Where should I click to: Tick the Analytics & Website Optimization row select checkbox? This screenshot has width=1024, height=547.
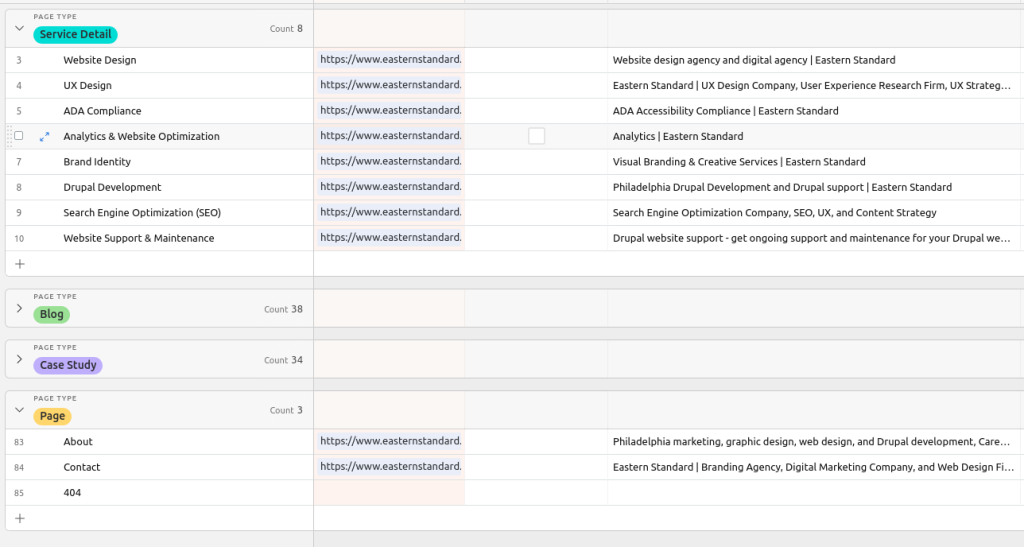[19, 136]
